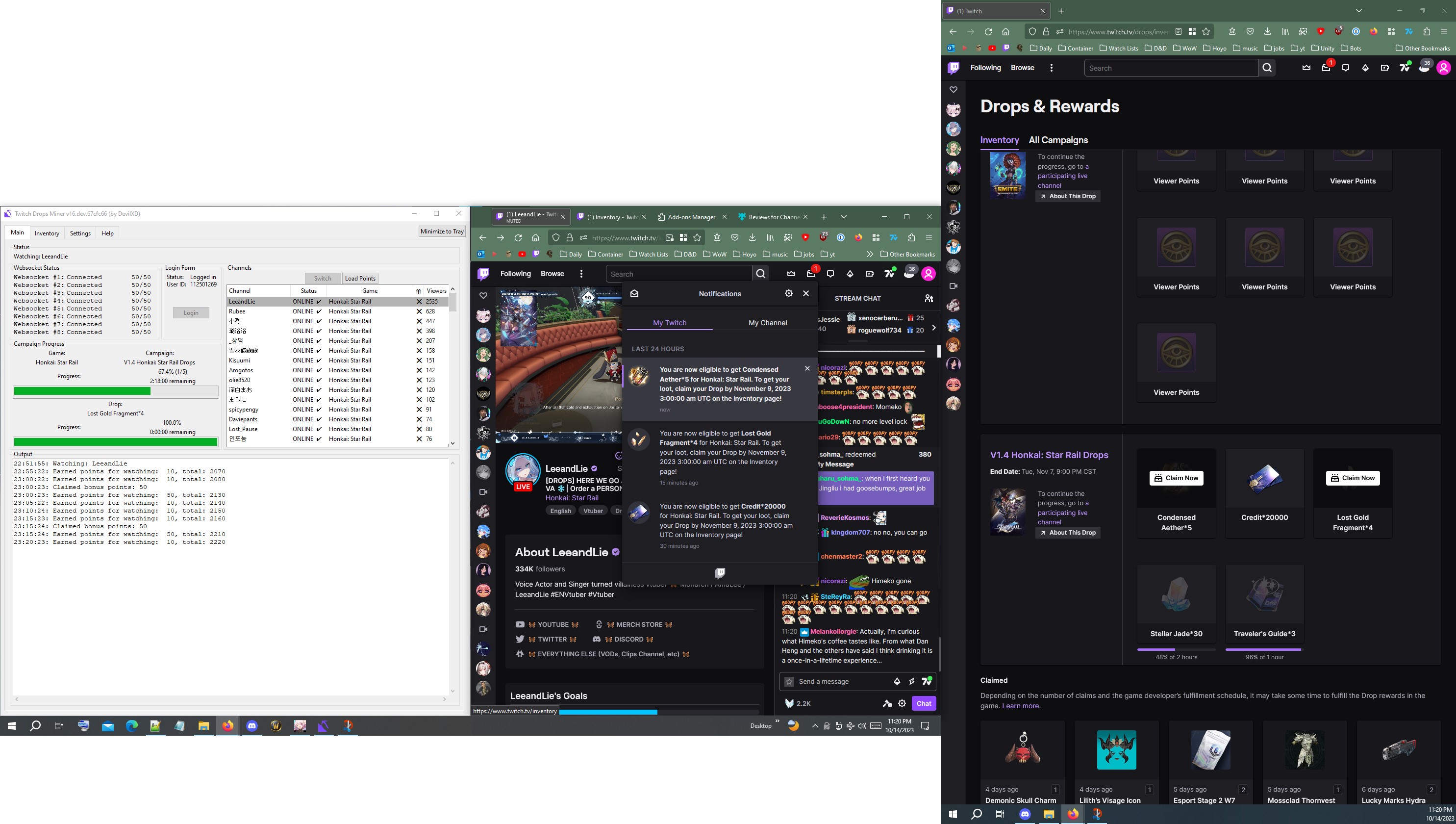The height and width of the screenshot is (824, 1456).
Task: Expand the hidden icons chevron in Windows taskbar
Action: click(x=815, y=725)
